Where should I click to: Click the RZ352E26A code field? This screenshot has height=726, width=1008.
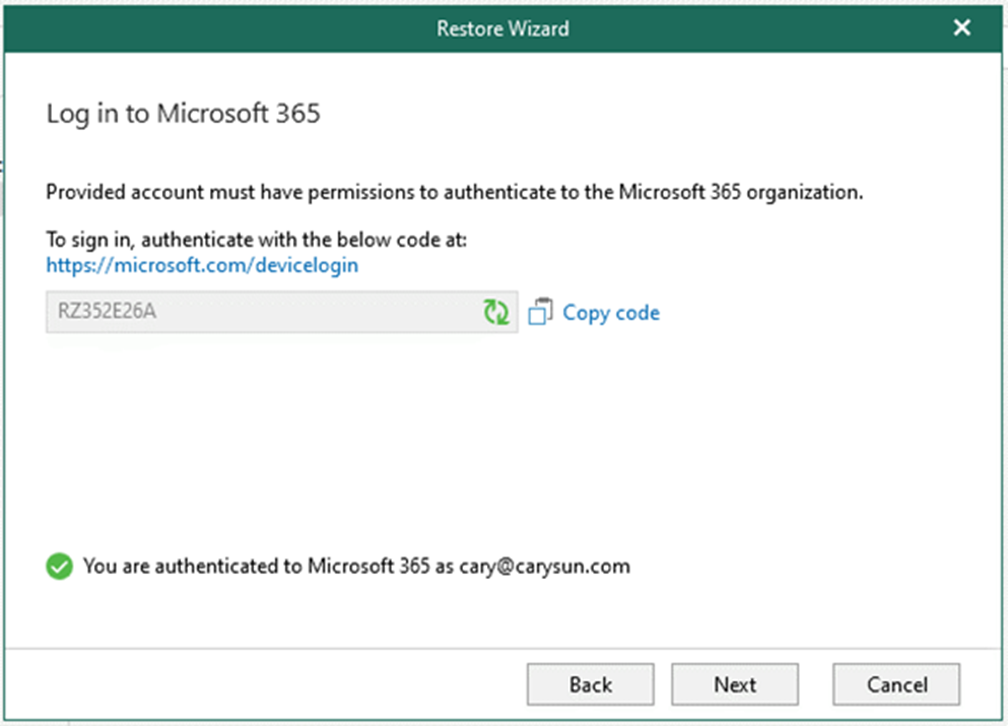[282, 312]
